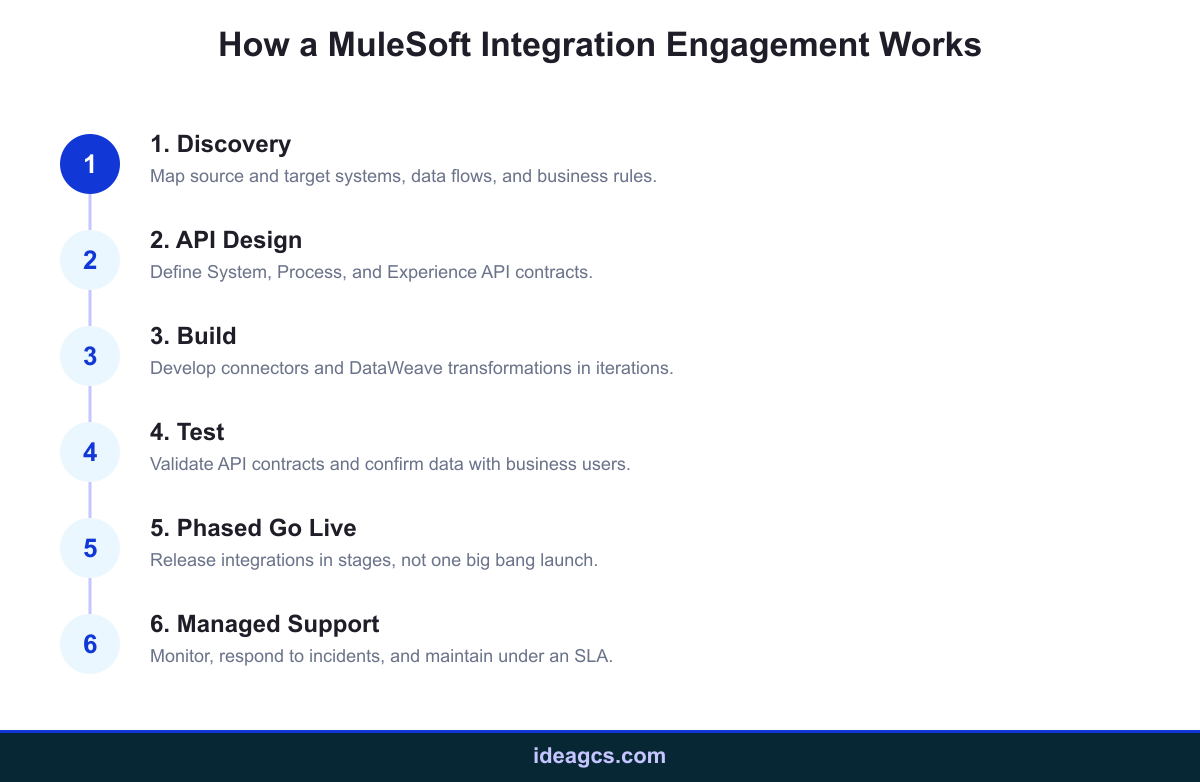Click the step 6 circle for Managed Support
This screenshot has width=1200, height=782.
90,644
